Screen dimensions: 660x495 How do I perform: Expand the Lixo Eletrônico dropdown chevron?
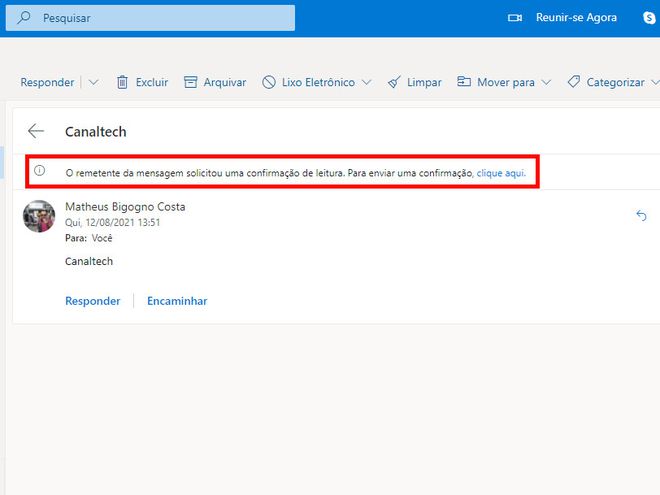[x=367, y=82]
